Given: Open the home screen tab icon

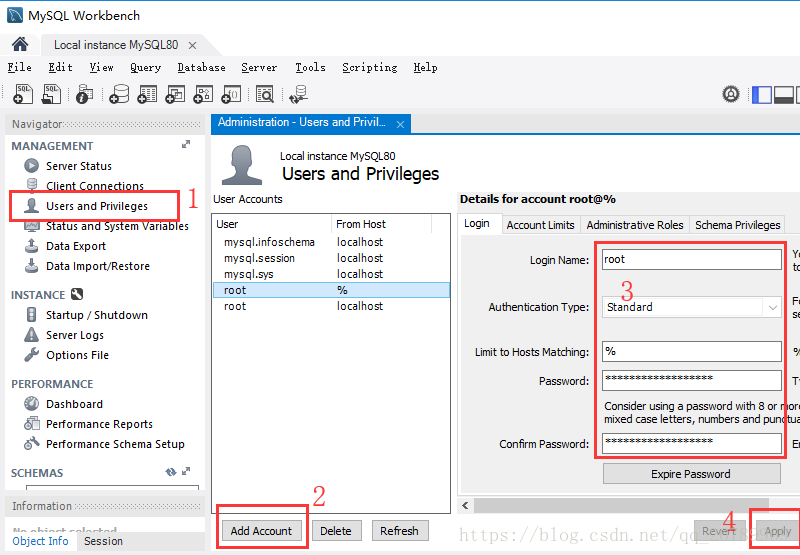Looking at the screenshot, I should [20, 44].
